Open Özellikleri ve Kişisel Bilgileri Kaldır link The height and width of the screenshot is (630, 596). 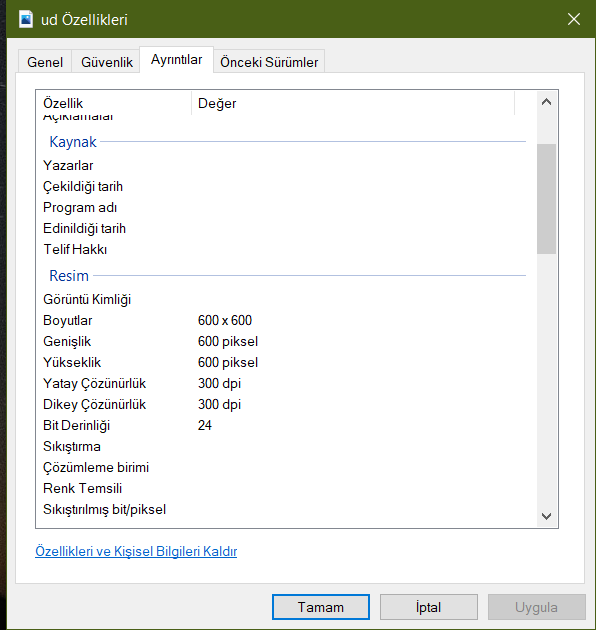pos(136,551)
